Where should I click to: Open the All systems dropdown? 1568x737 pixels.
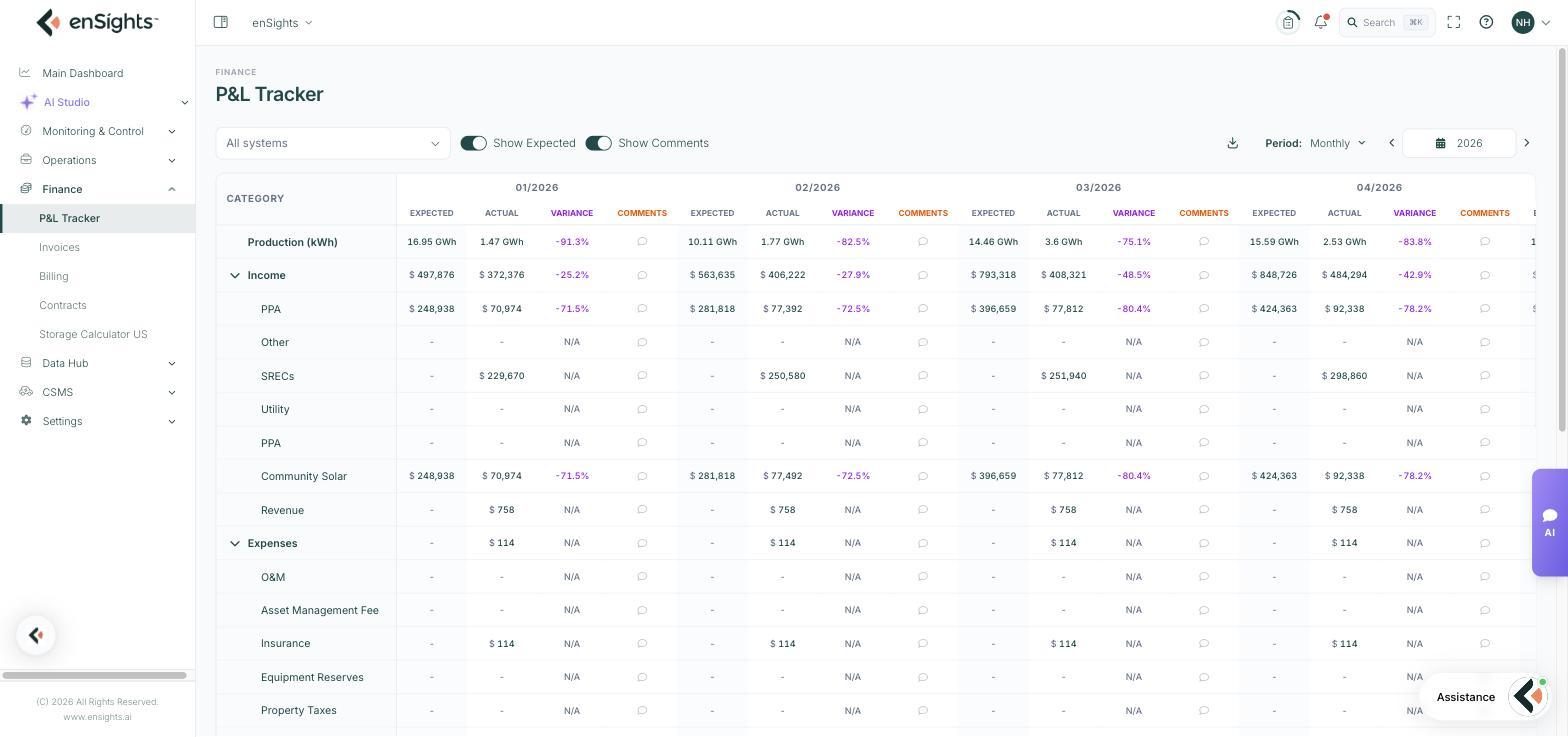tap(333, 143)
